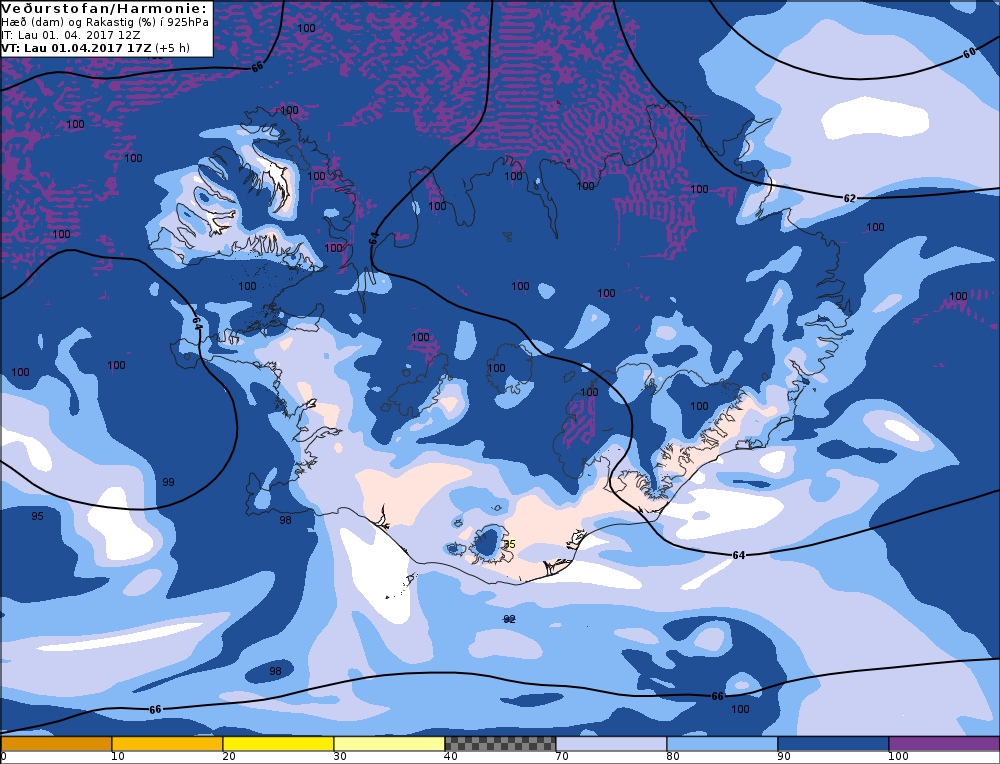Click the orange 10–20 legend swatch
Screen dimensions: 1000x764
tap(167, 744)
